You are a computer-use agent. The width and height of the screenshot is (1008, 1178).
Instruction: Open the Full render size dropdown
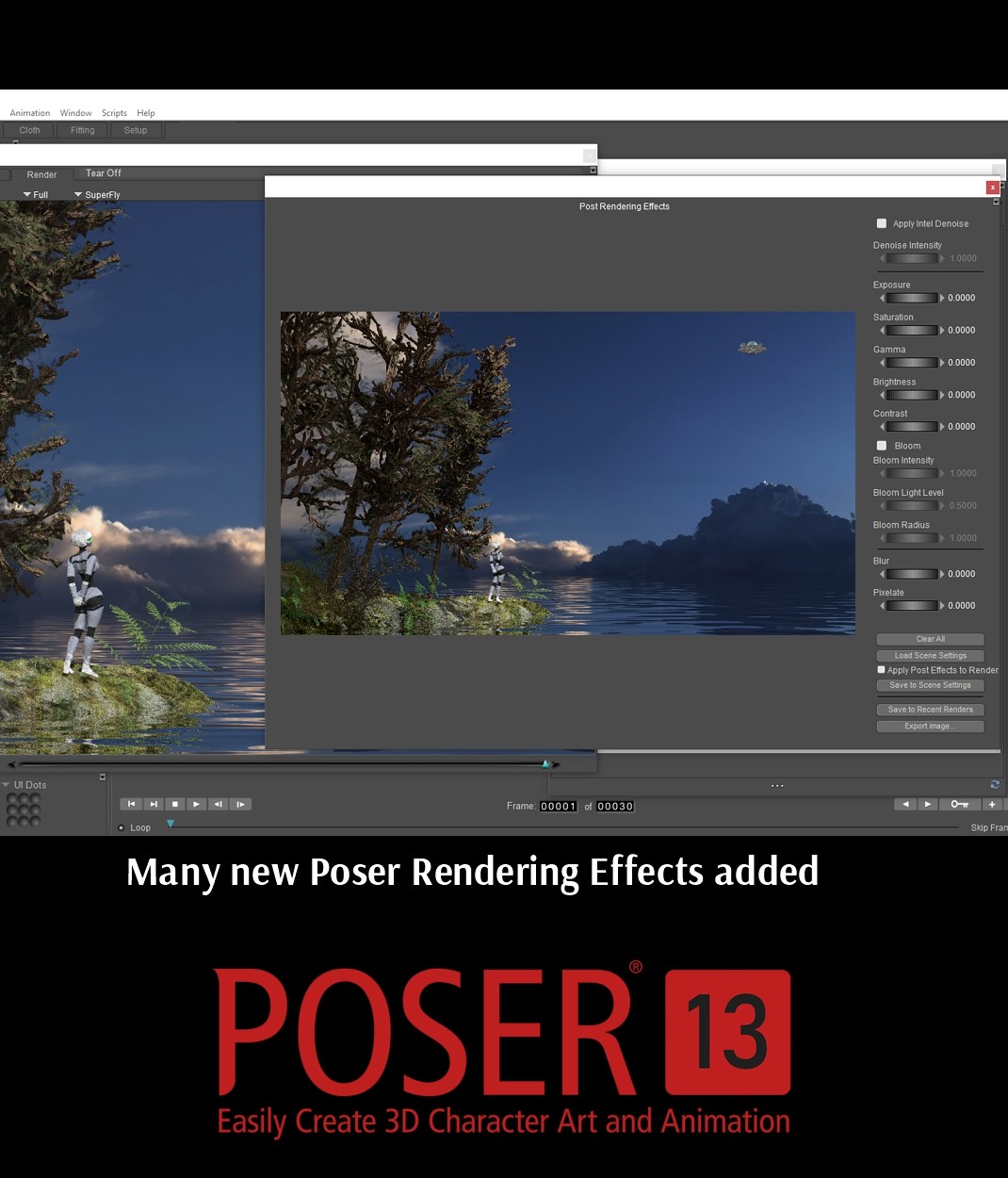(35, 195)
